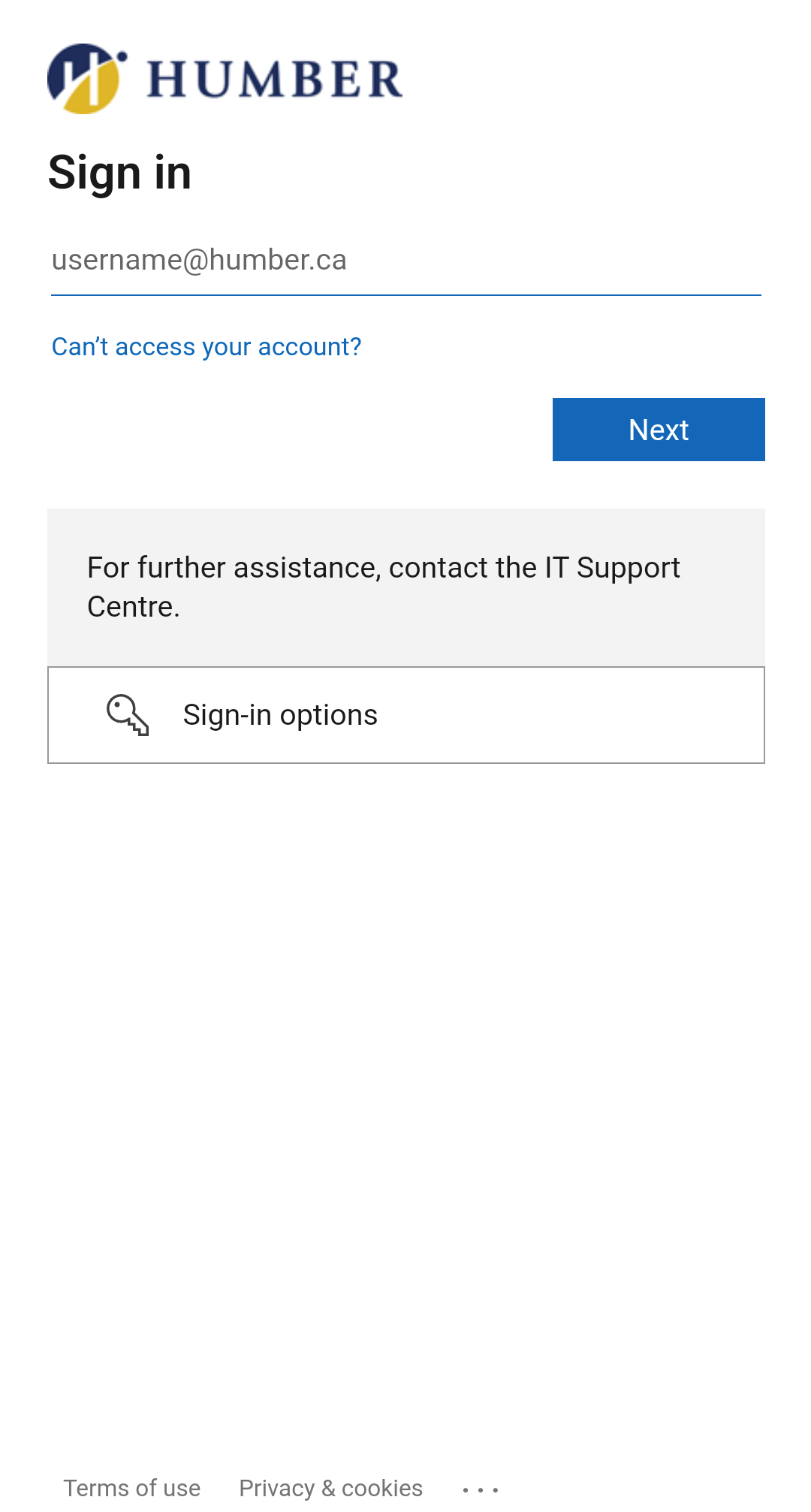
Task: Click the Humber circular logo emblem
Action: (84, 79)
